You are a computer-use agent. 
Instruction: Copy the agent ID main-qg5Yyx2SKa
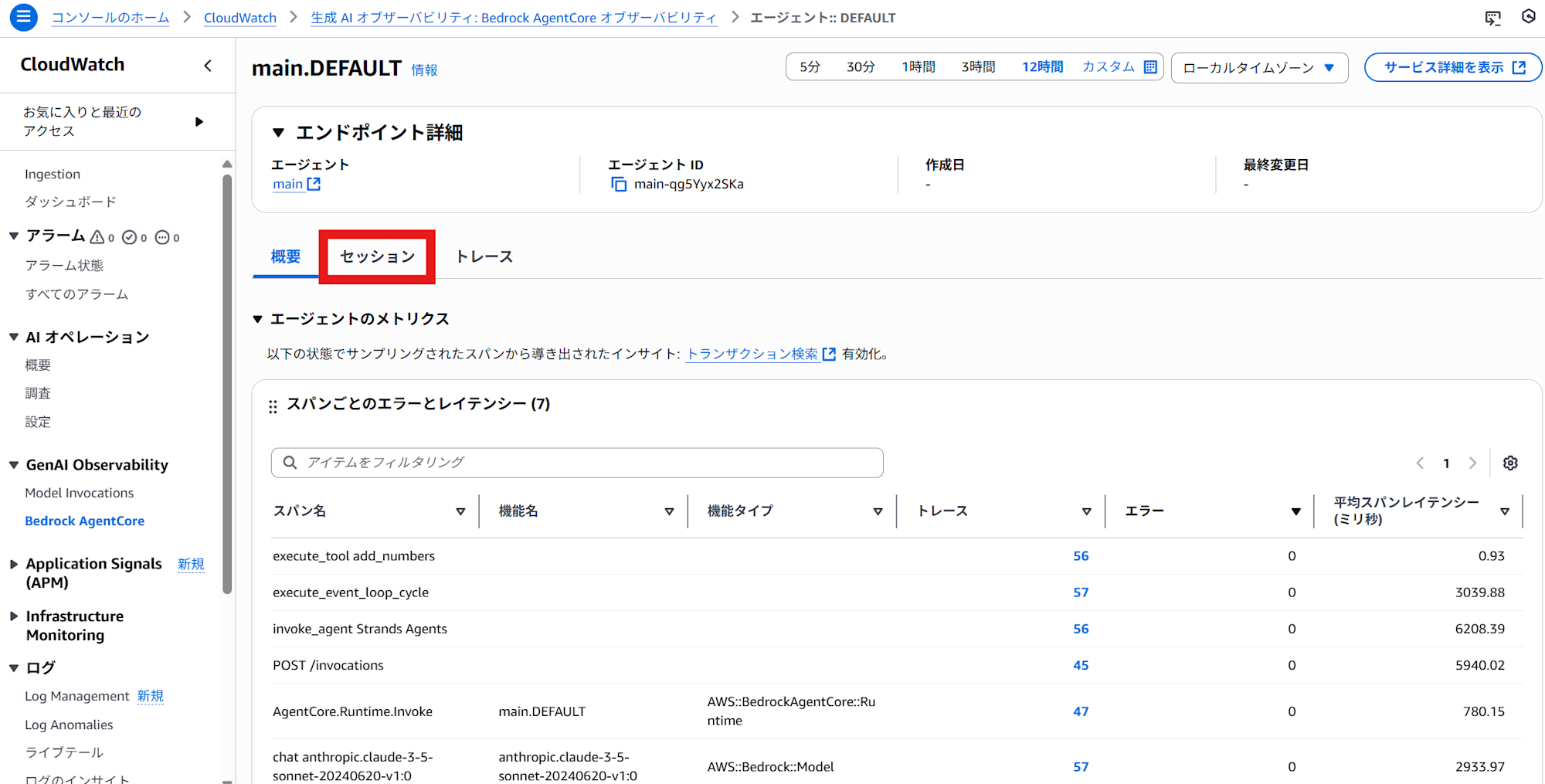[617, 184]
